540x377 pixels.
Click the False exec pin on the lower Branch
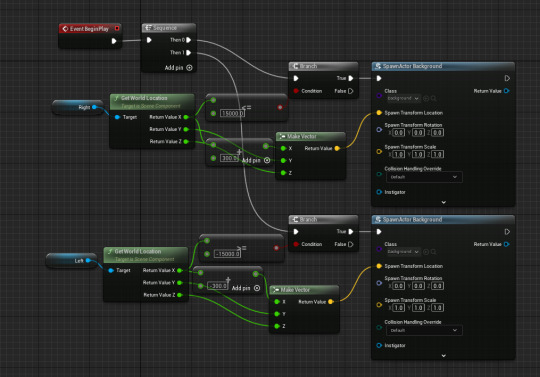point(351,244)
